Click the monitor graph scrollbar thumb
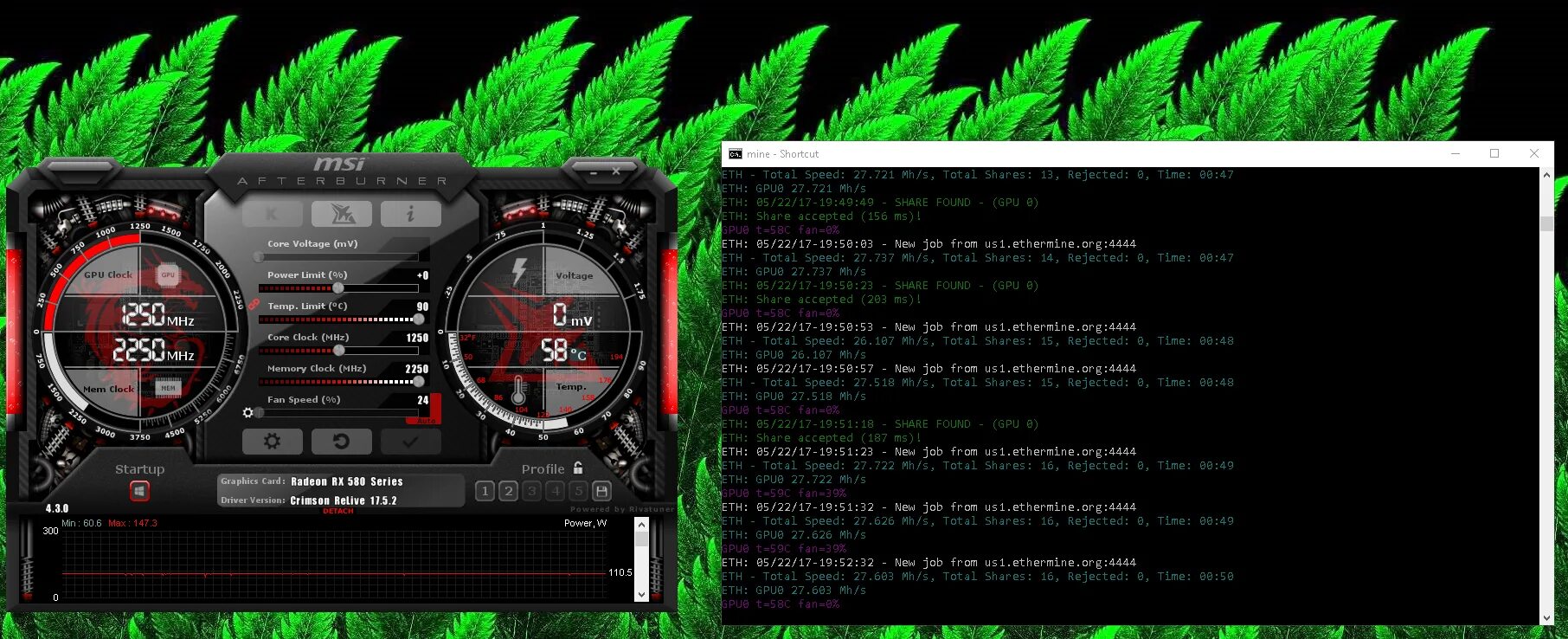The height and width of the screenshot is (639, 1568). (x=641, y=539)
